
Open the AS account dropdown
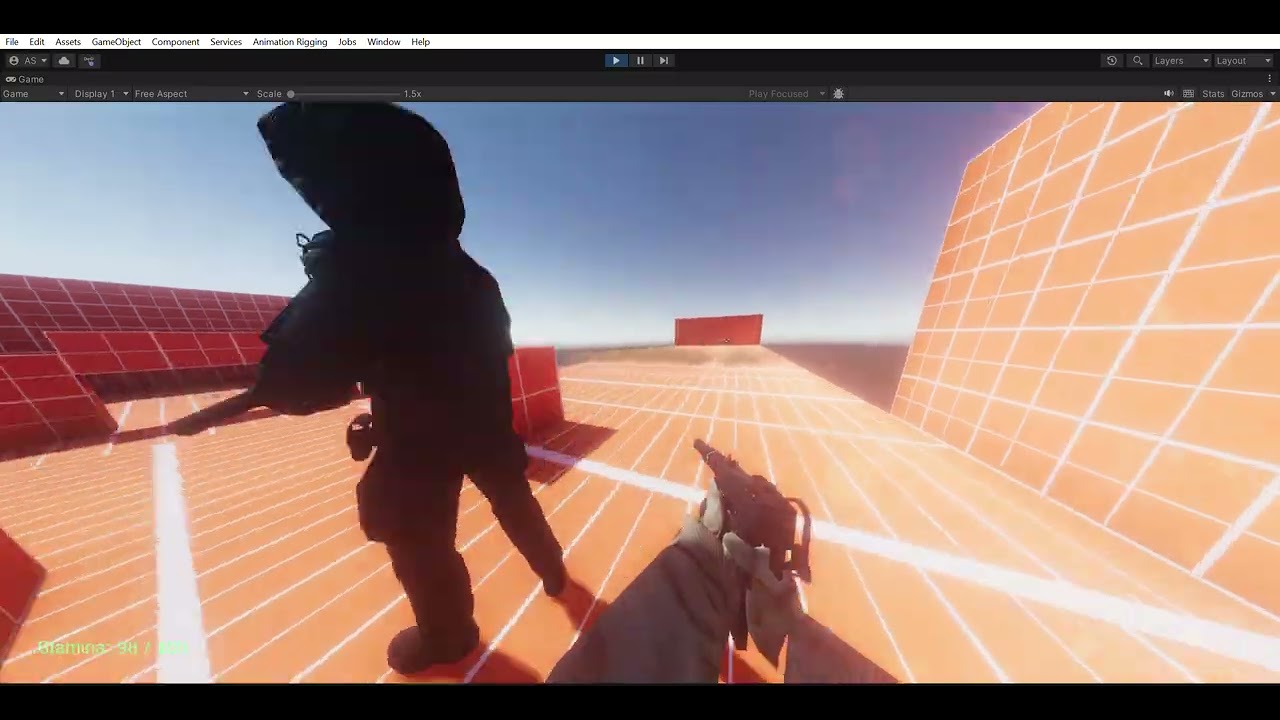tap(28, 61)
